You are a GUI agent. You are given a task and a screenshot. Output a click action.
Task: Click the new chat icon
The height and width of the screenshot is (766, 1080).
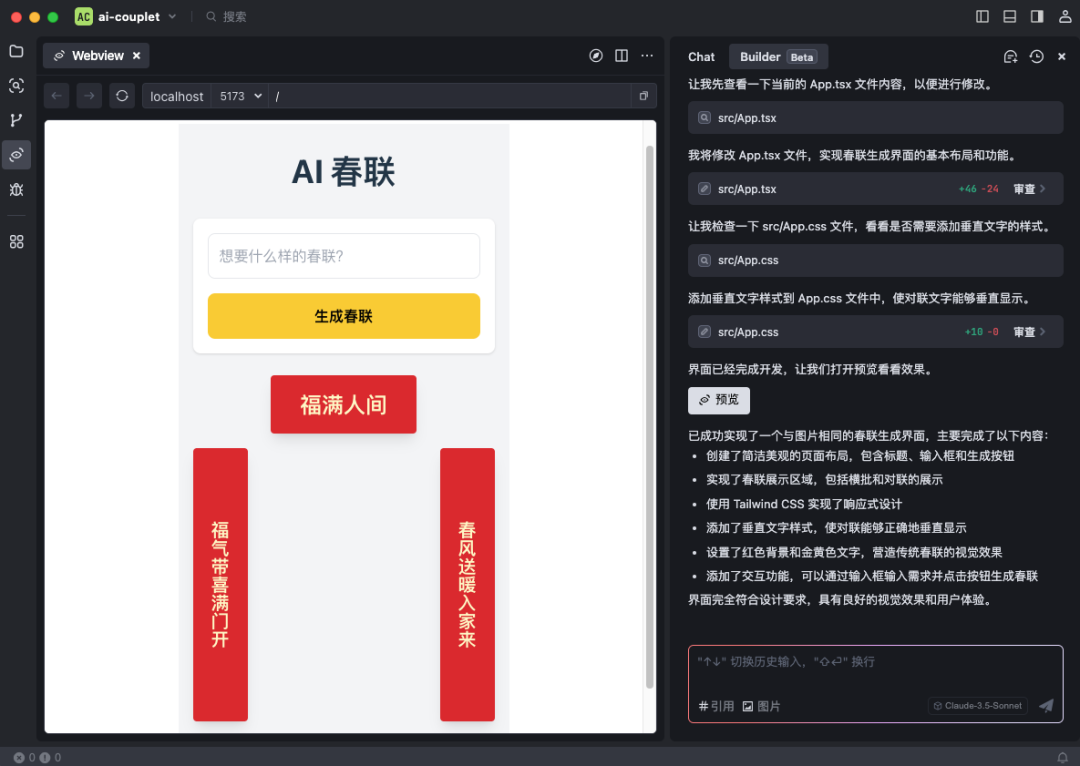pyautogui.click(x=1010, y=57)
